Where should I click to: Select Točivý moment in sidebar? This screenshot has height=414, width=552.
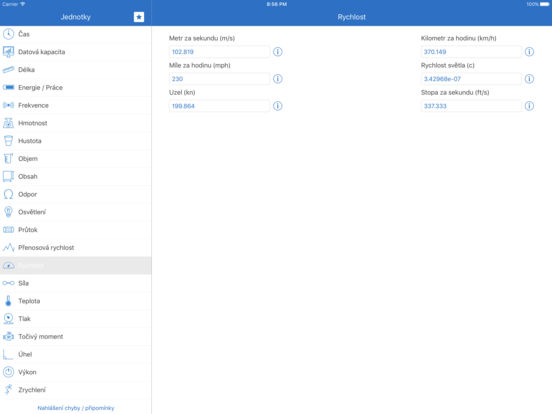76,337
